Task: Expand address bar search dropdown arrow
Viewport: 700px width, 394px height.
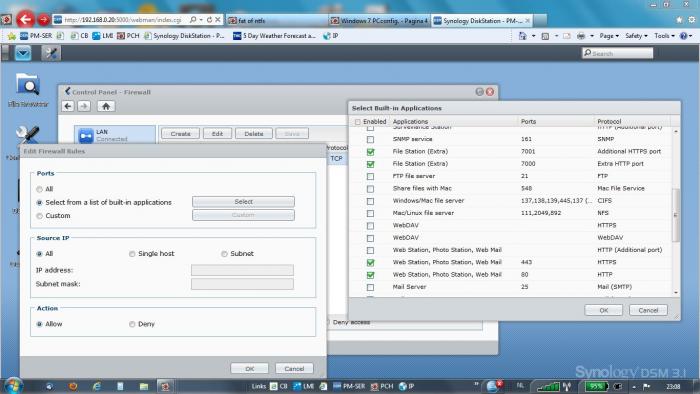Action: pyautogui.click(x=201, y=20)
